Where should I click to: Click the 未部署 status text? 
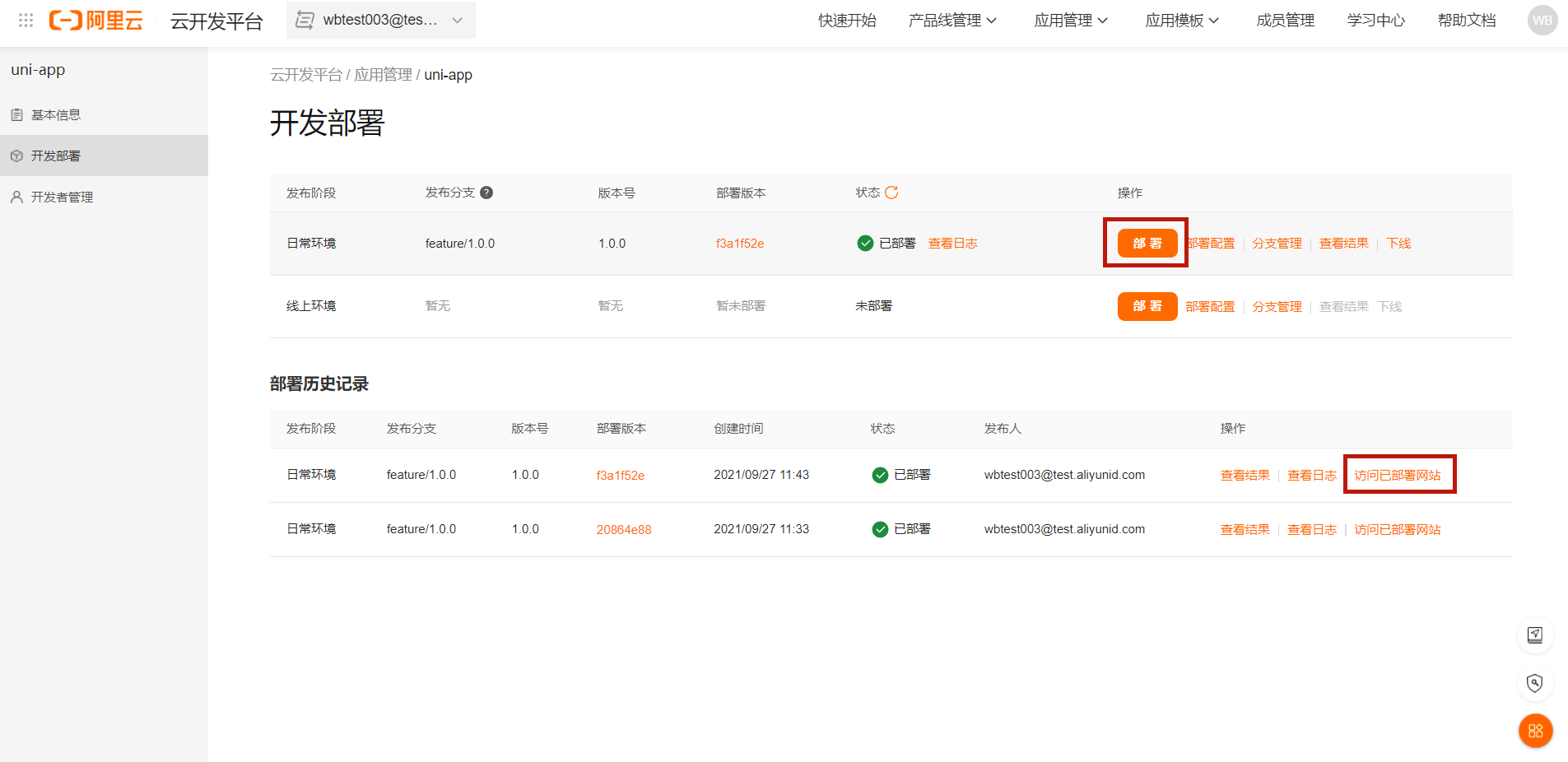point(873,306)
